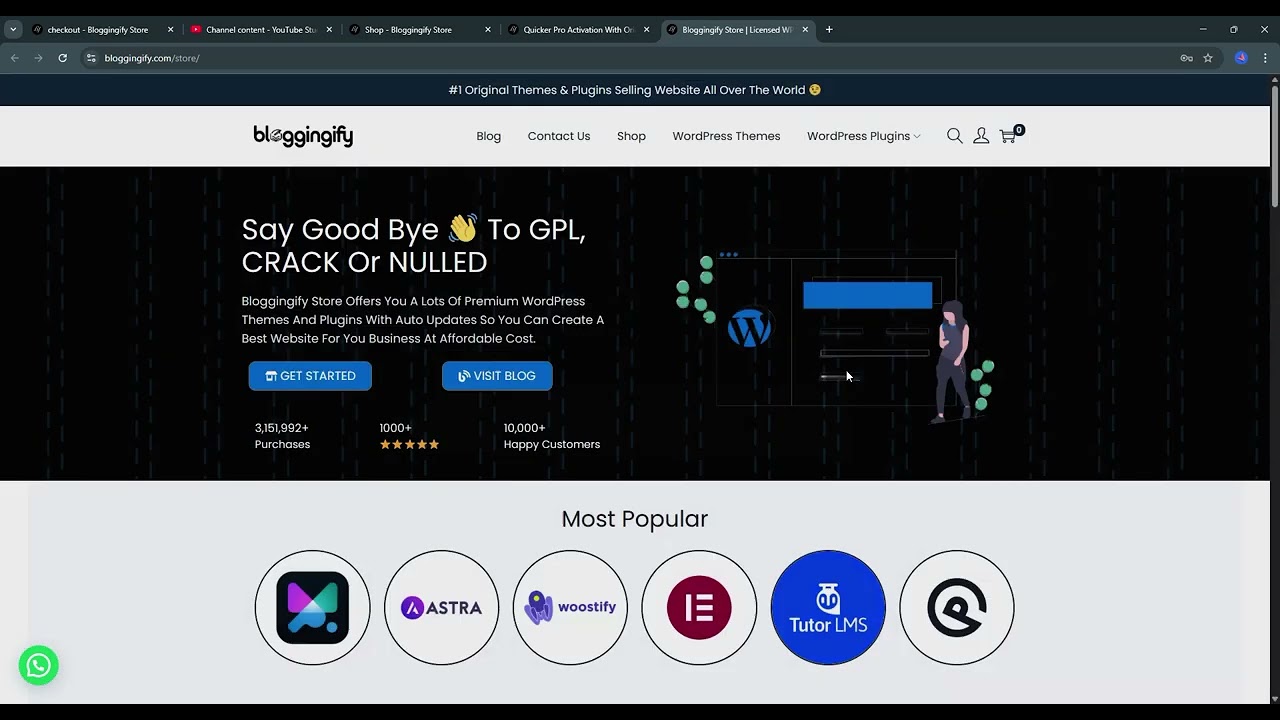Click the 'Most Popular' heading

(x=634, y=519)
